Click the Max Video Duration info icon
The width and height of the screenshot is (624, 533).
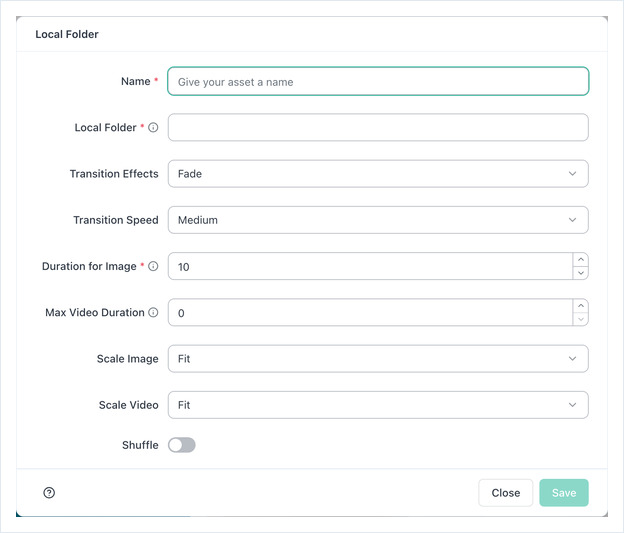click(153, 312)
